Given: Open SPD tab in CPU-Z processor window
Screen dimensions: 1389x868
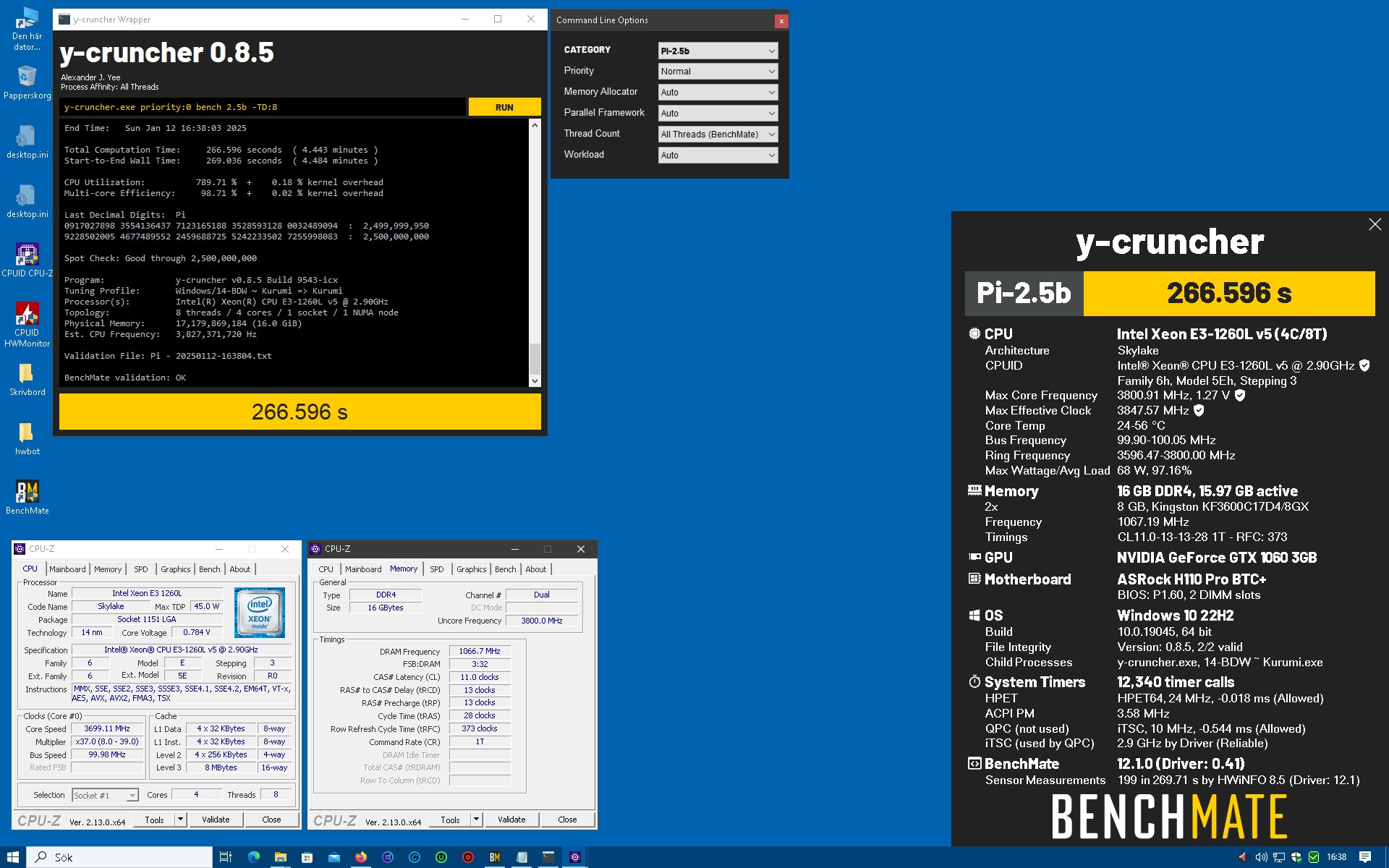Looking at the screenshot, I should click(x=141, y=569).
